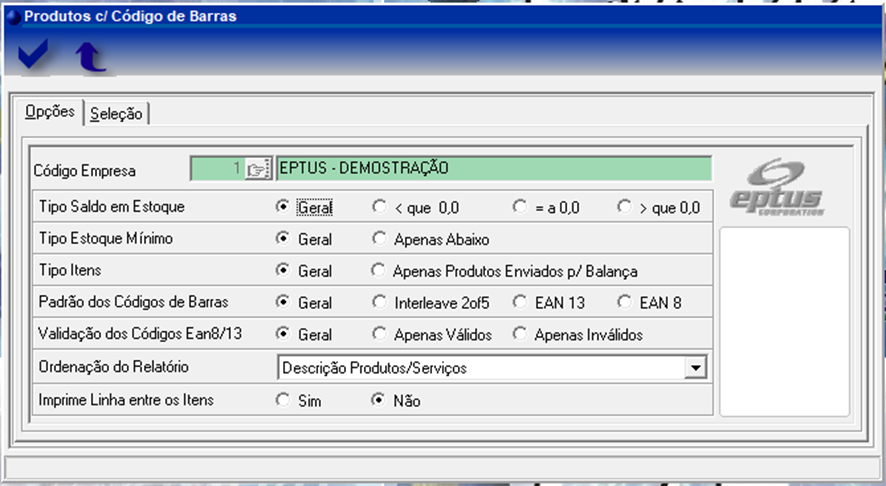Enable Sim for Imprime Linha entre os Itens
Screen dimensions: 886x486
coord(283,400)
